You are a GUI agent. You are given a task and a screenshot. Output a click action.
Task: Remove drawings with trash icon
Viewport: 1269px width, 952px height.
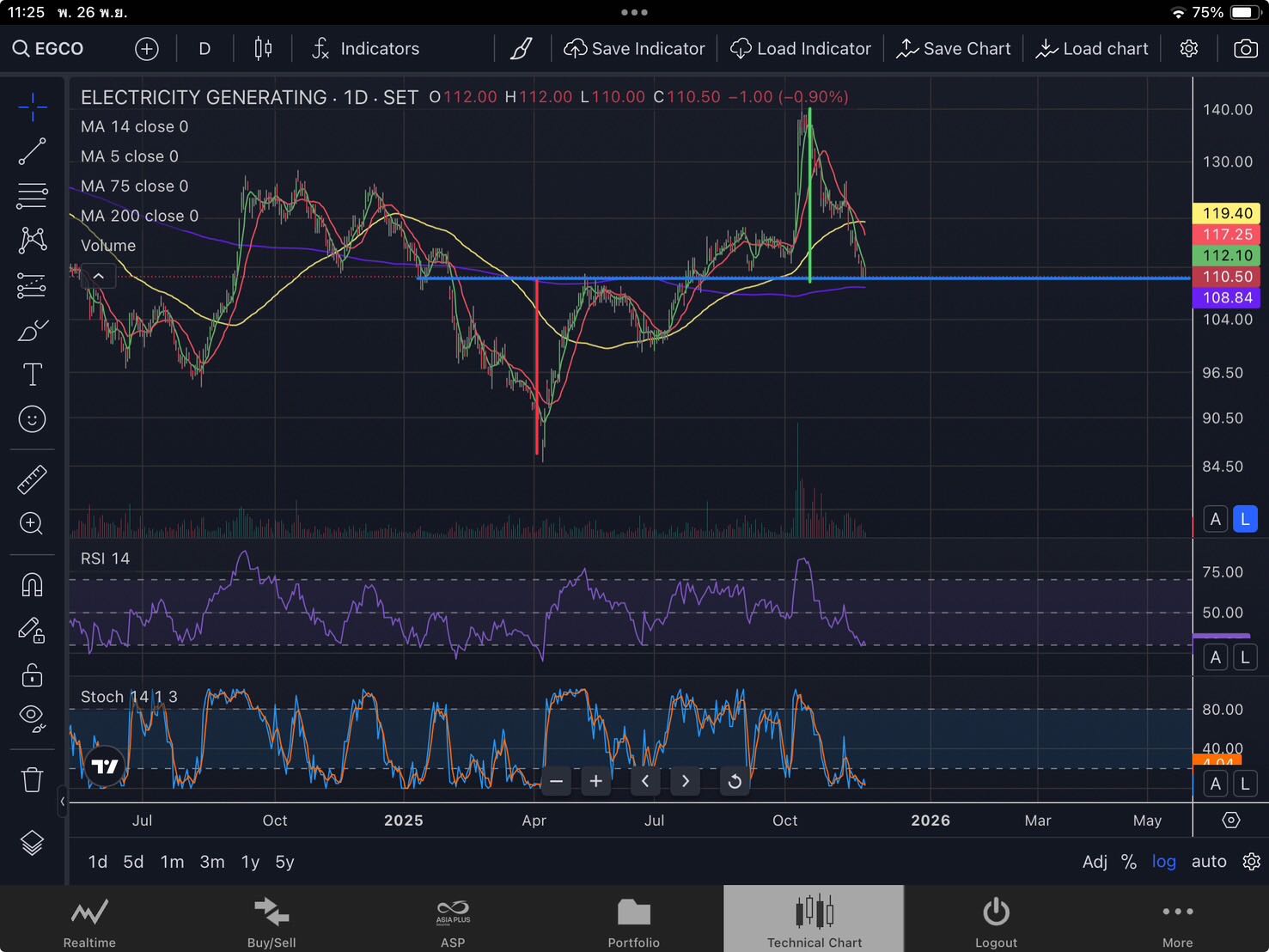[x=33, y=779]
